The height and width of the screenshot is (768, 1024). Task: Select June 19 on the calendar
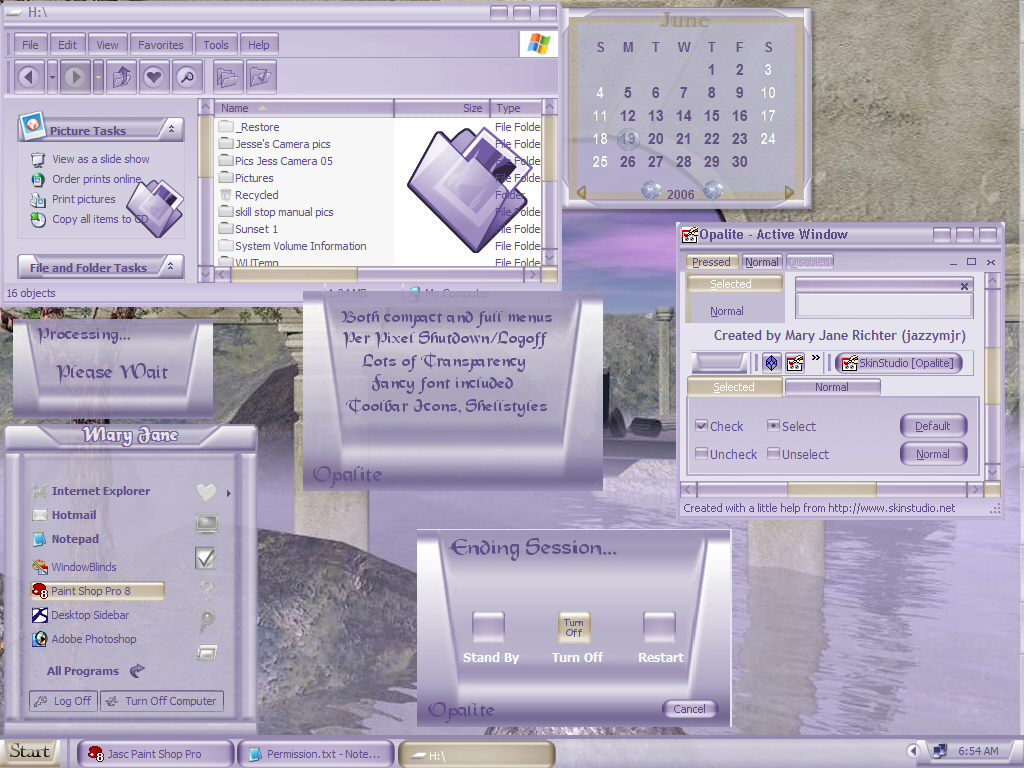coord(628,138)
